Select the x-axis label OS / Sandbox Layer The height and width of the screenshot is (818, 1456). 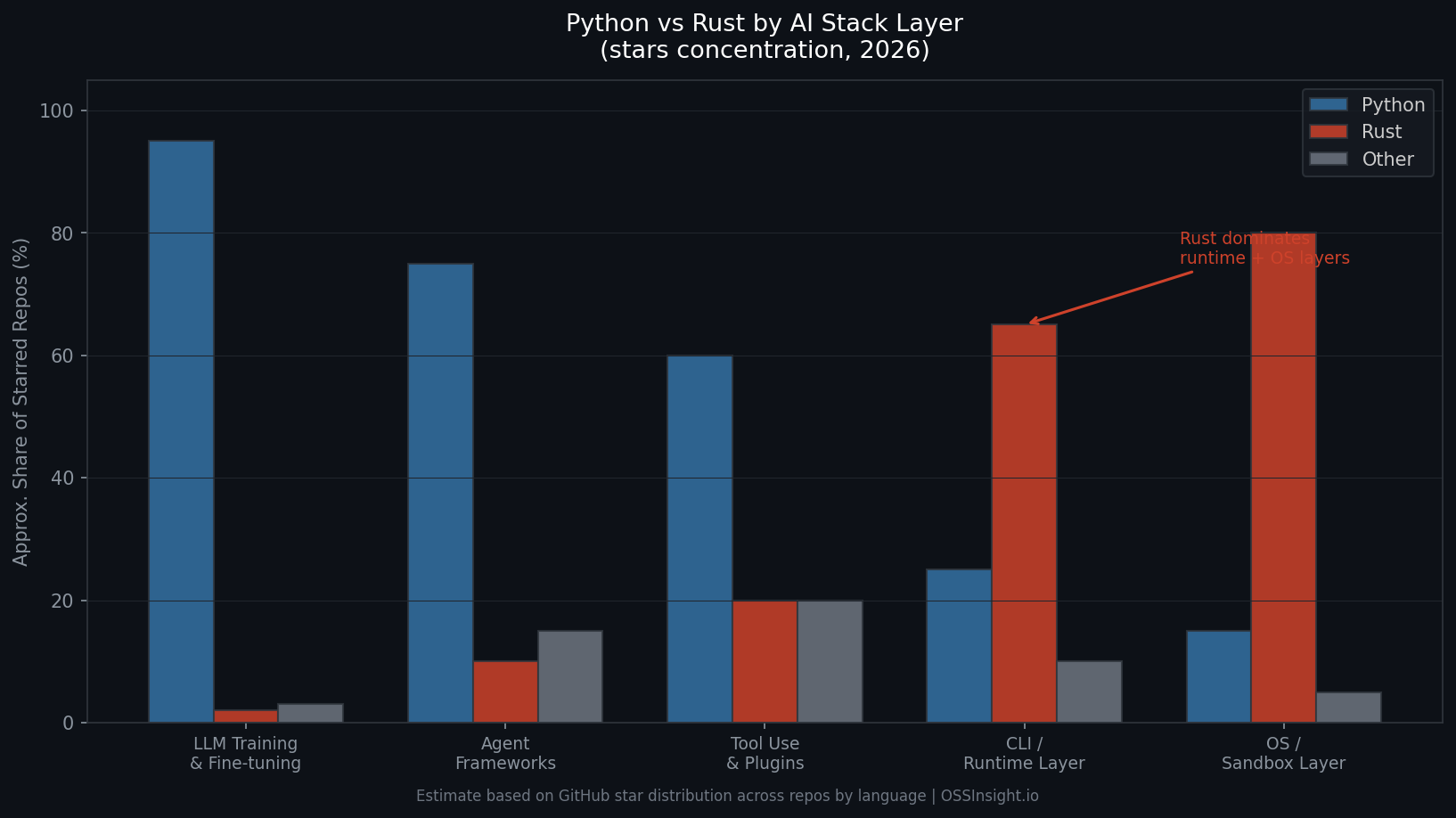(x=1283, y=753)
